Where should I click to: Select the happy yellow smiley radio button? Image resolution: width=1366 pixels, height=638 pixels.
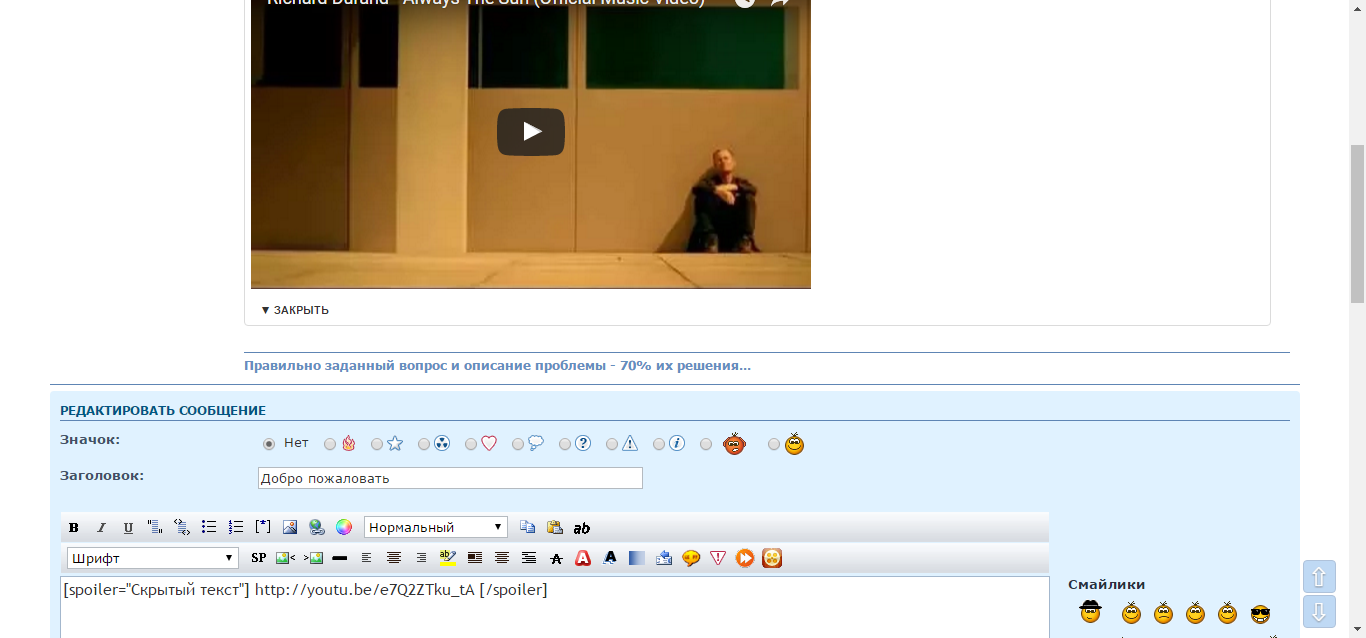[774, 444]
